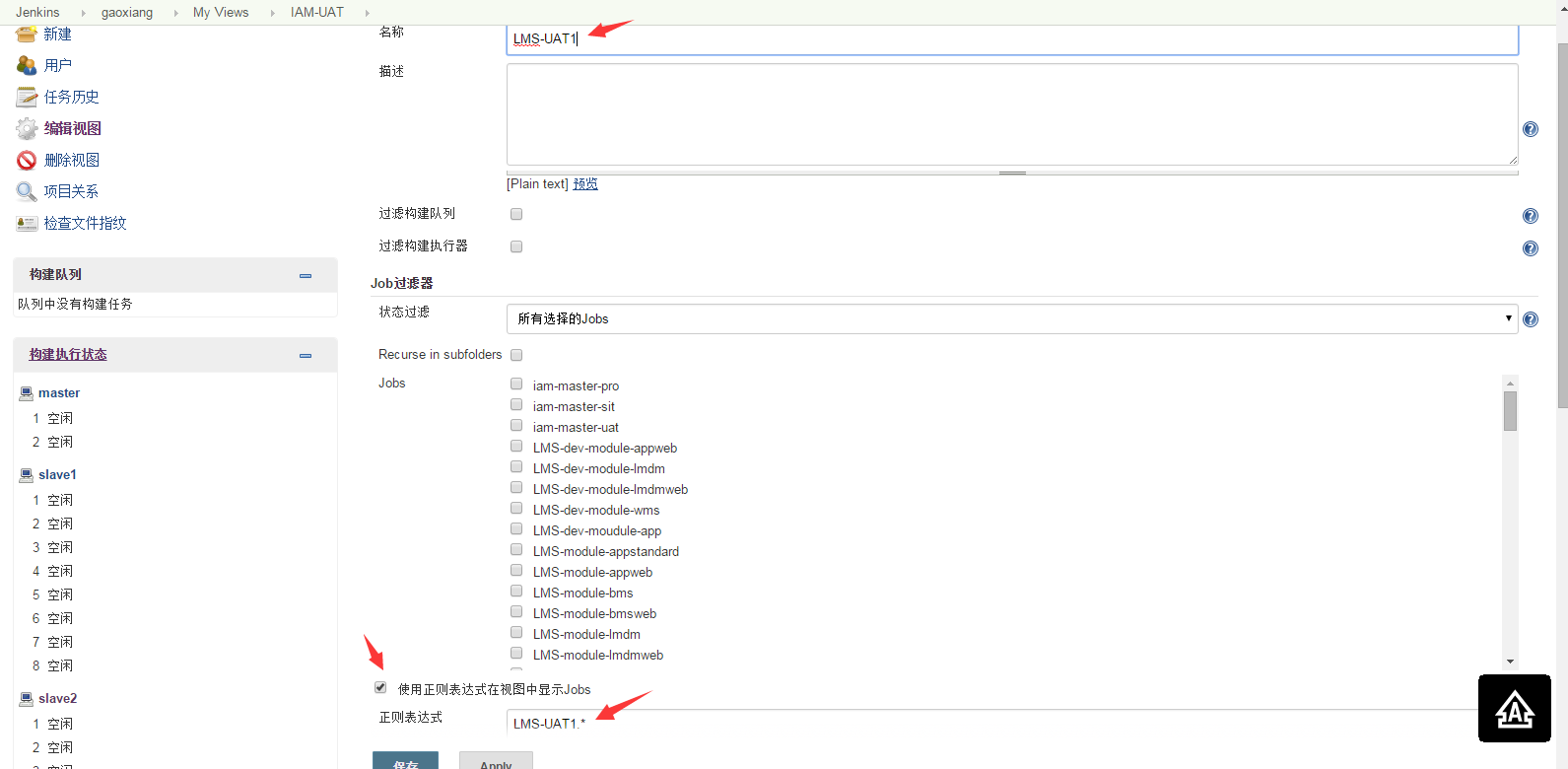Click the 任务历史 notepad icon

point(27,97)
